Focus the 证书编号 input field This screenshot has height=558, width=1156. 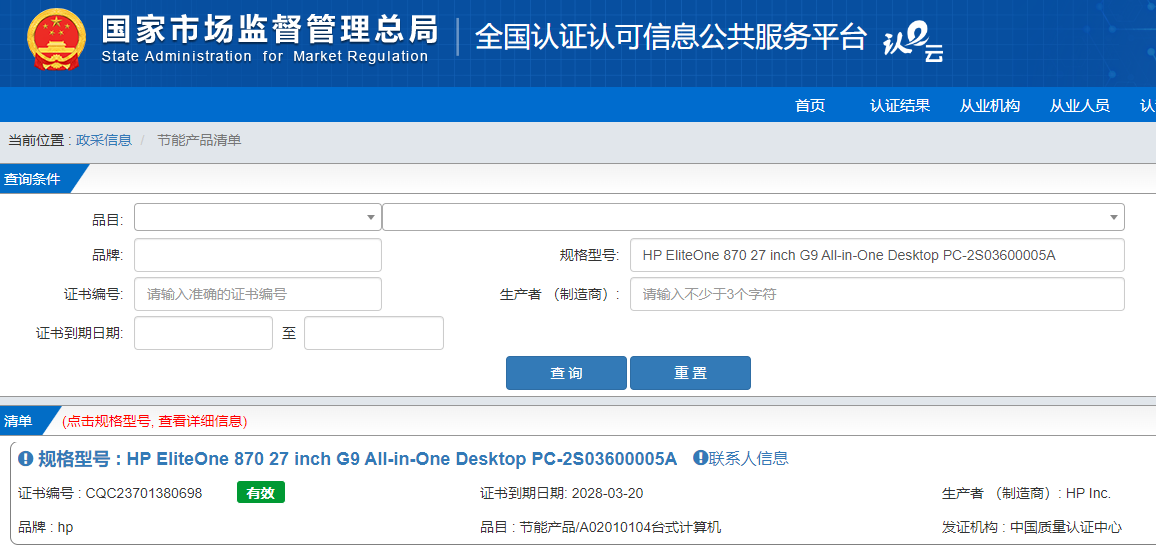(x=258, y=294)
